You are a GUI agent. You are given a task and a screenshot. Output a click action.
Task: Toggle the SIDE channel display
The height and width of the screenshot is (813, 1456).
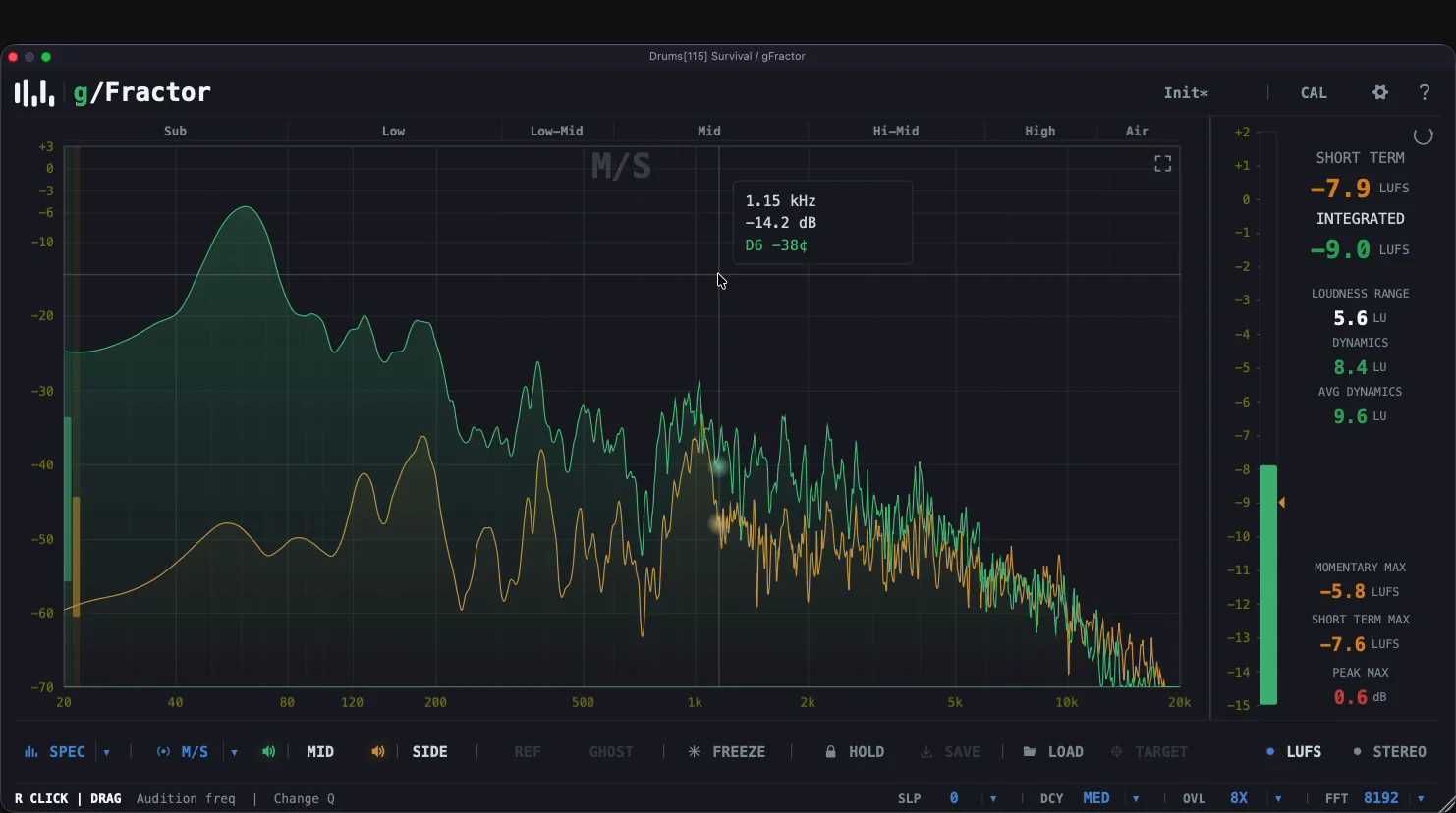point(430,752)
